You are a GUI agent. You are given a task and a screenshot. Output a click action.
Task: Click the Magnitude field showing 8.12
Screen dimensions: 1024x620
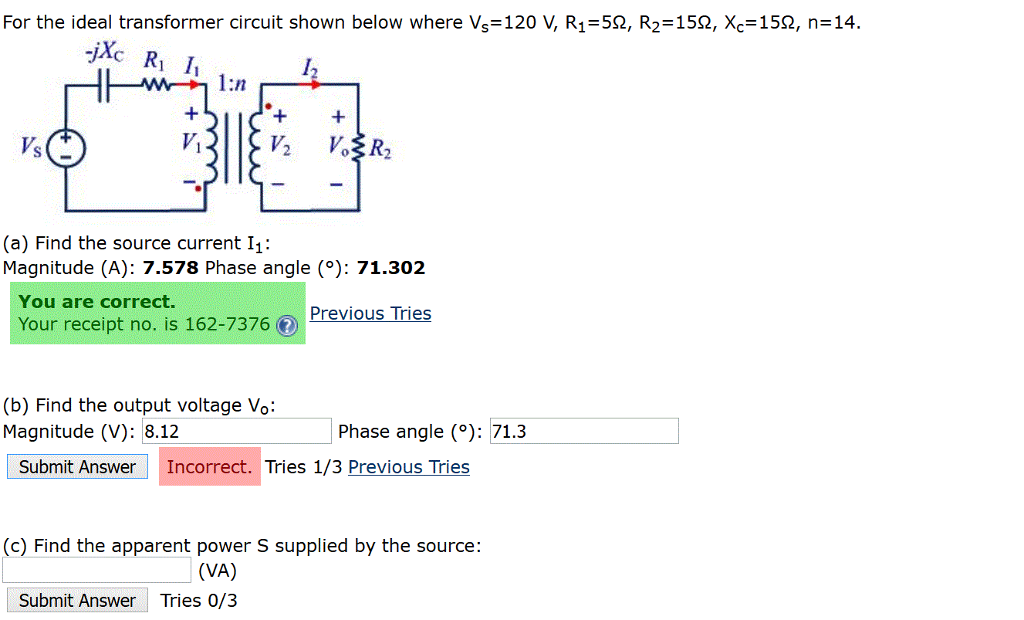(235, 430)
